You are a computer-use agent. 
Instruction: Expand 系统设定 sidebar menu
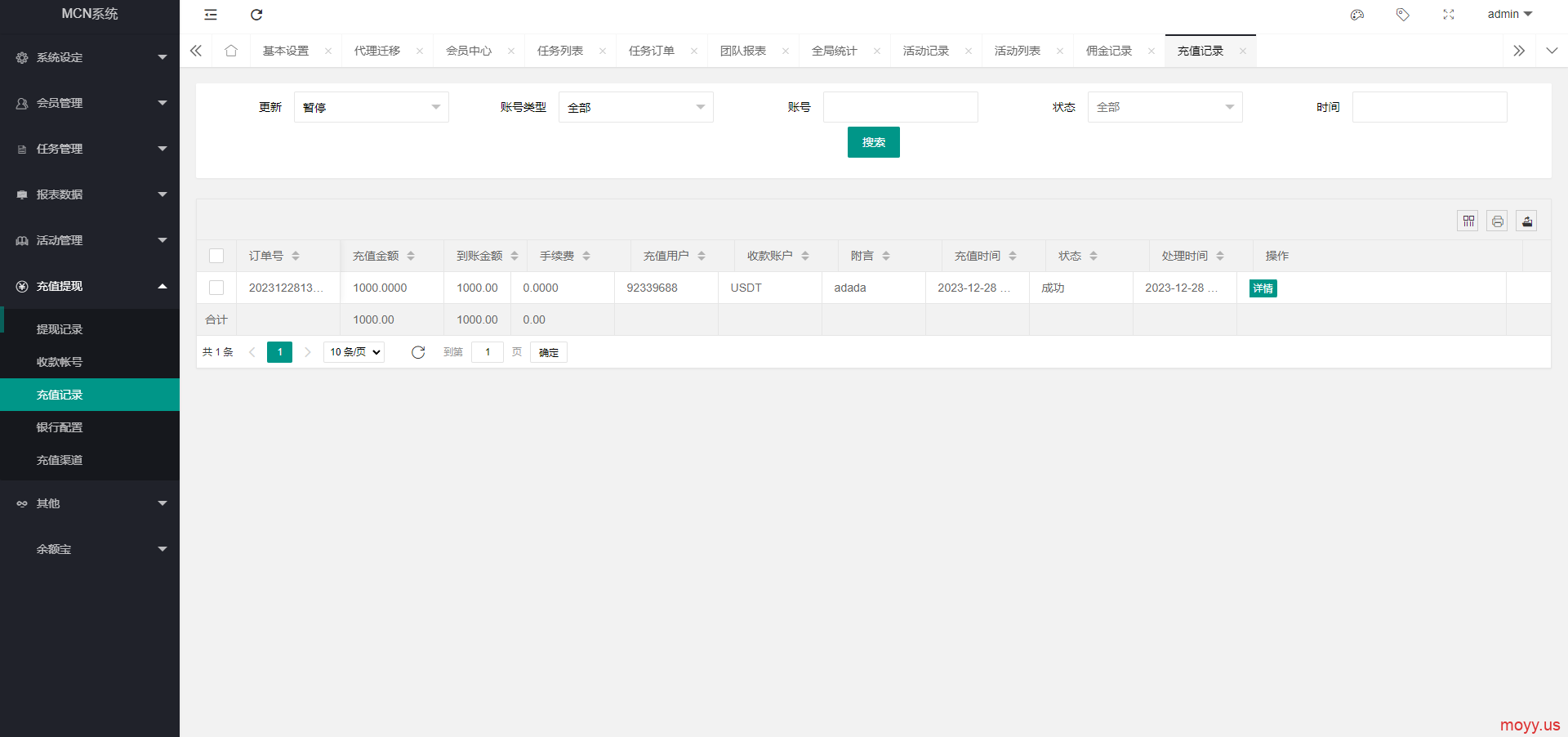click(x=90, y=57)
